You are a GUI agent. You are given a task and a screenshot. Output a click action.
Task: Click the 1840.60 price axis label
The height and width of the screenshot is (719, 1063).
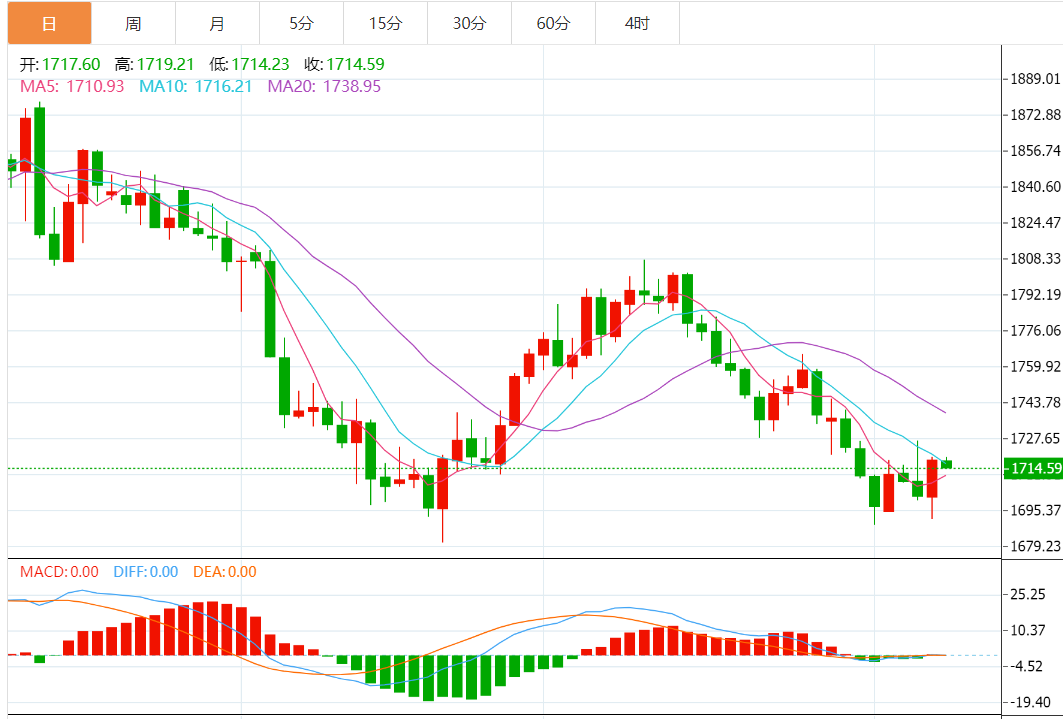click(1035, 186)
